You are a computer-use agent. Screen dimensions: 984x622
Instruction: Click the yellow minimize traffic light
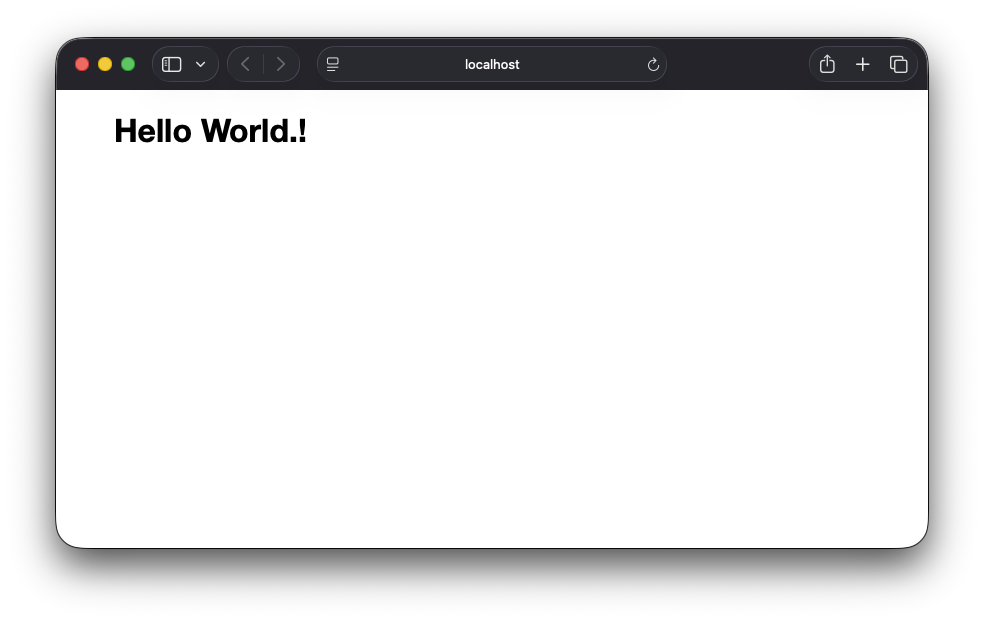[x=105, y=63]
